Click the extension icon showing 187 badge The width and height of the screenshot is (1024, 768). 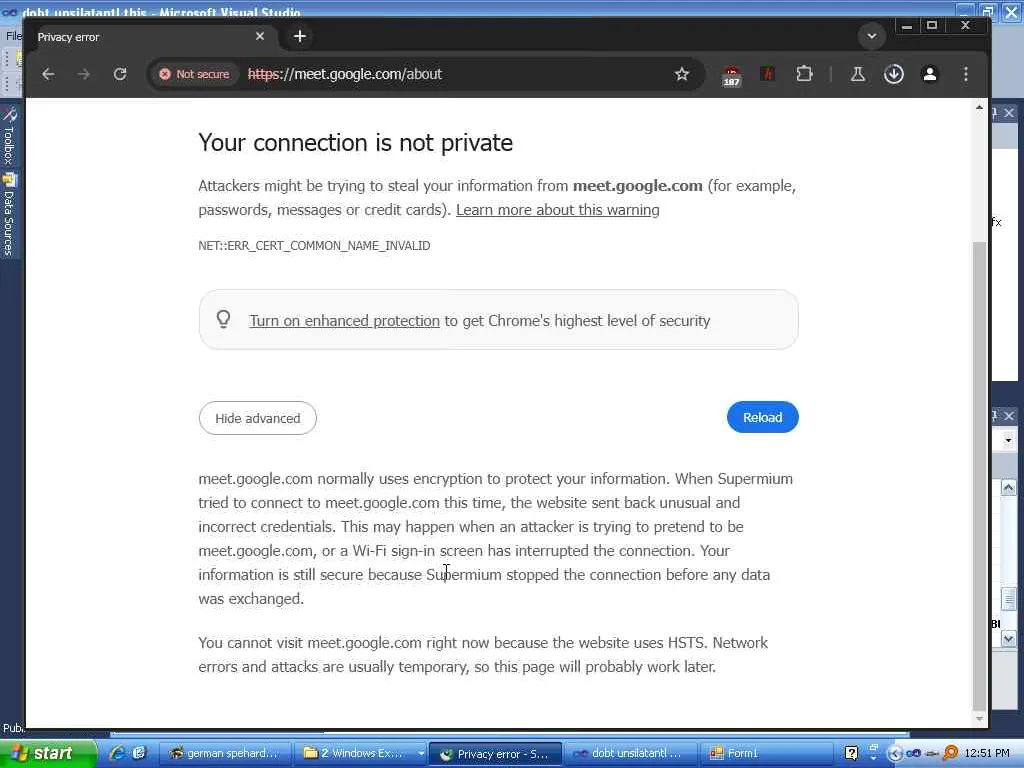tap(731, 75)
